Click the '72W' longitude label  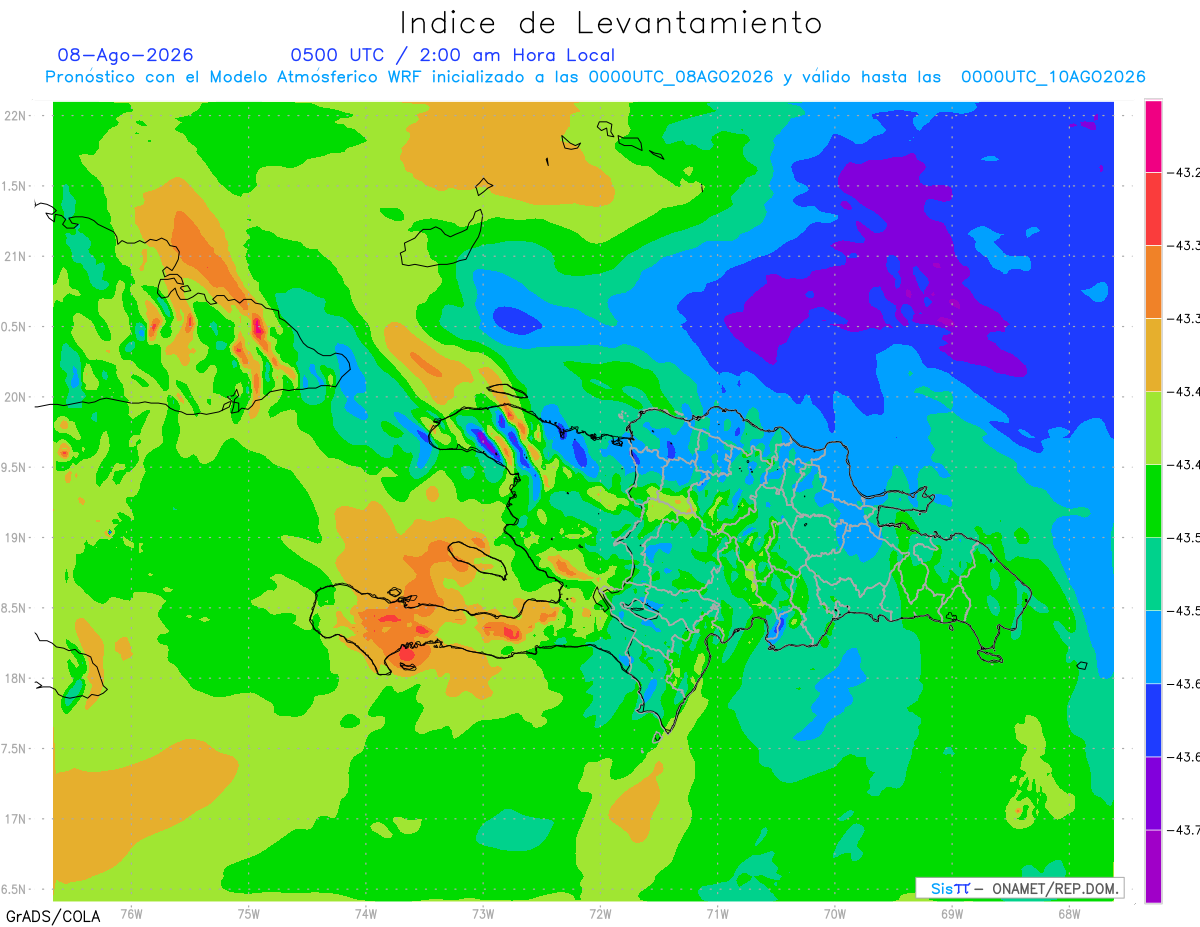[600, 914]
